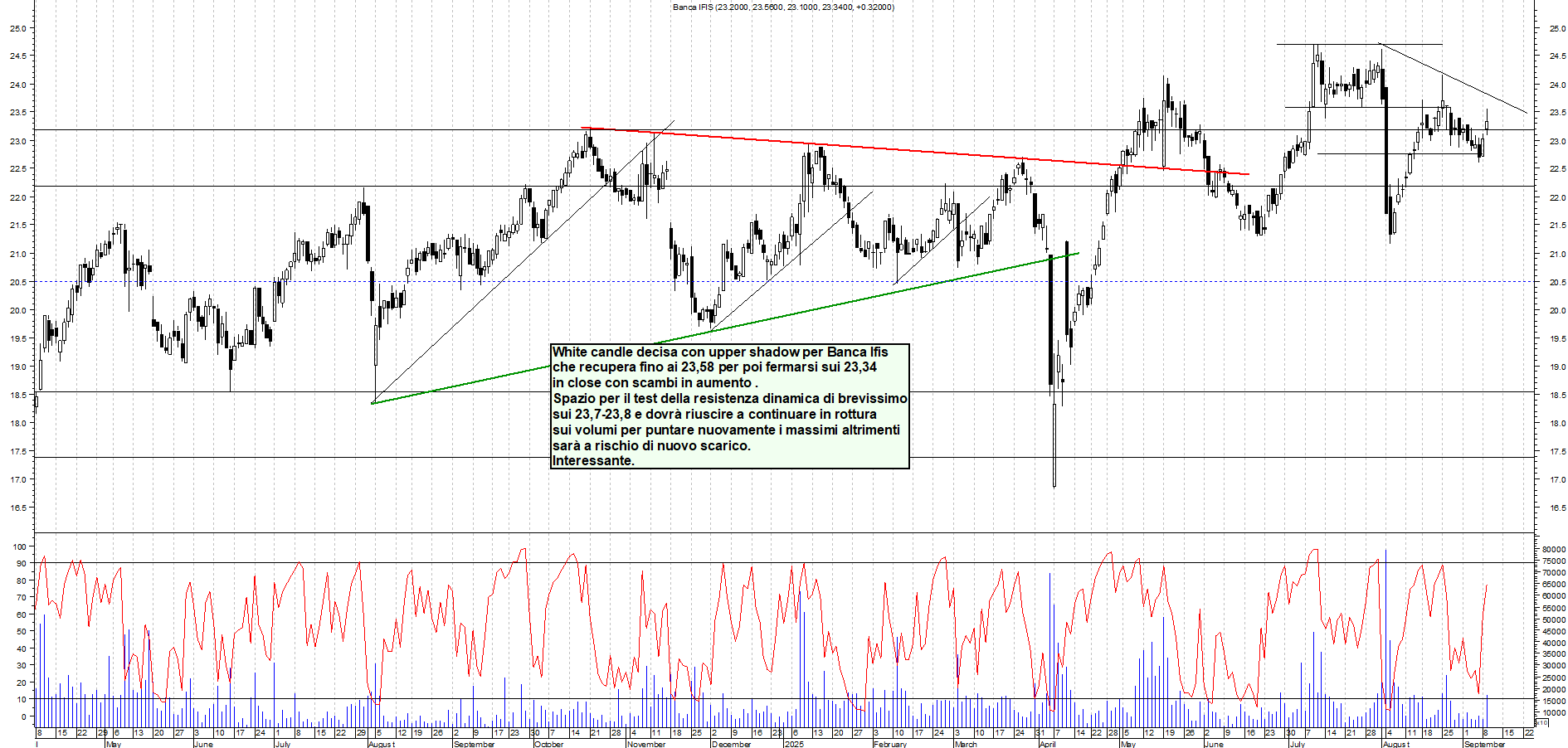The height and width of the screenshot is (748, 1568).
Task: Click the line 'sui volumi per puntare nuovamente i massimi altrimenti'
Action: pyautogui.click(x=726, y=430)
